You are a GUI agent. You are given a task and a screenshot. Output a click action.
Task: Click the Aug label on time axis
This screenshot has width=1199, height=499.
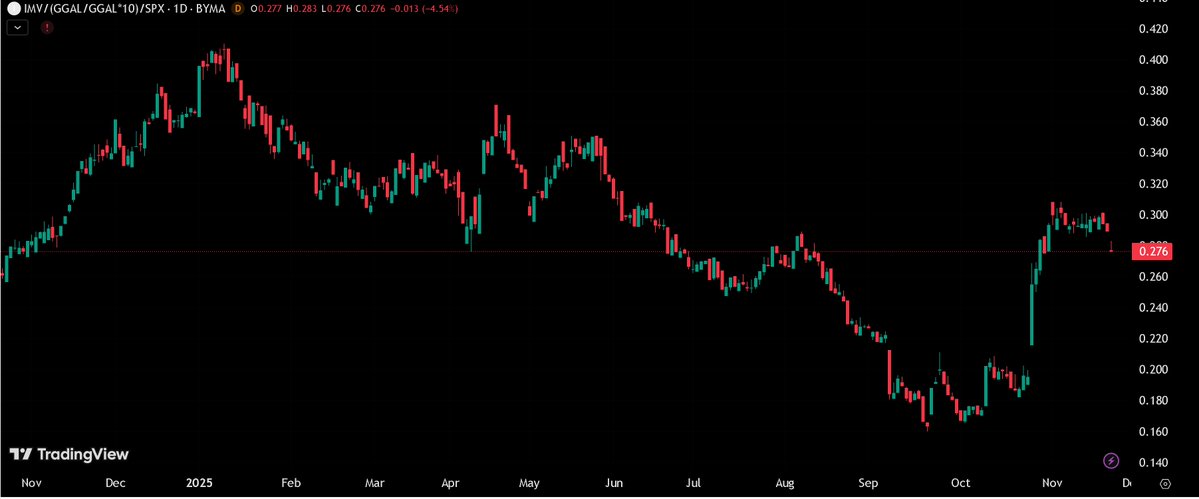click(x=785, y=484)
